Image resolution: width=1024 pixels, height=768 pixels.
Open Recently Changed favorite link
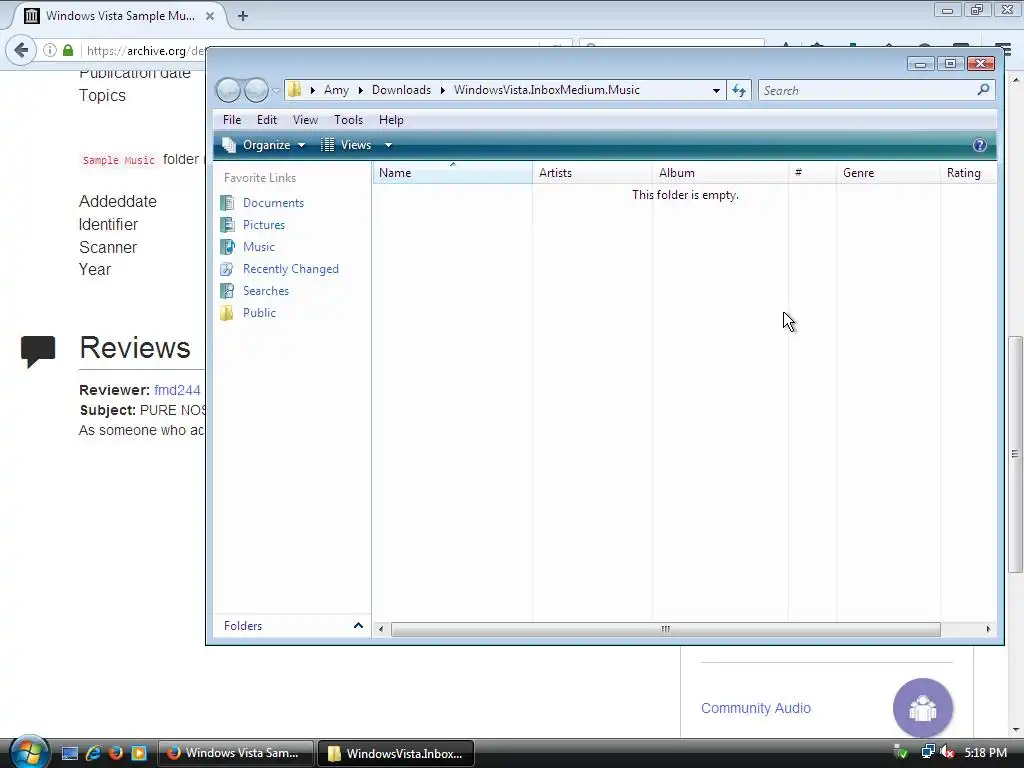pos(291,269)
